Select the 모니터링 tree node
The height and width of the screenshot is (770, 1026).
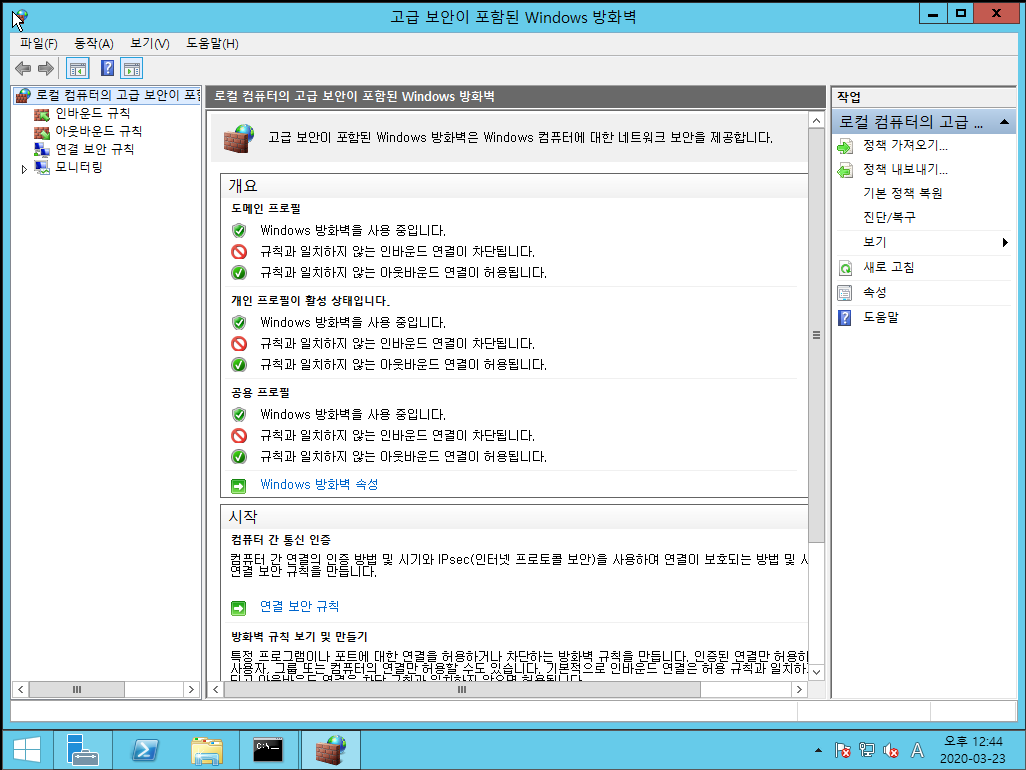[79, 167]
